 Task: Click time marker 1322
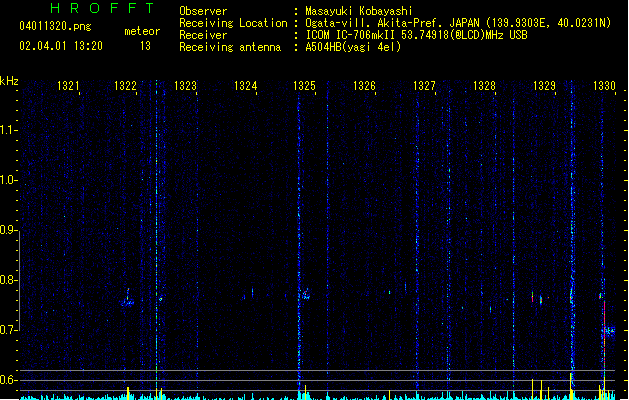coord(125,86)
